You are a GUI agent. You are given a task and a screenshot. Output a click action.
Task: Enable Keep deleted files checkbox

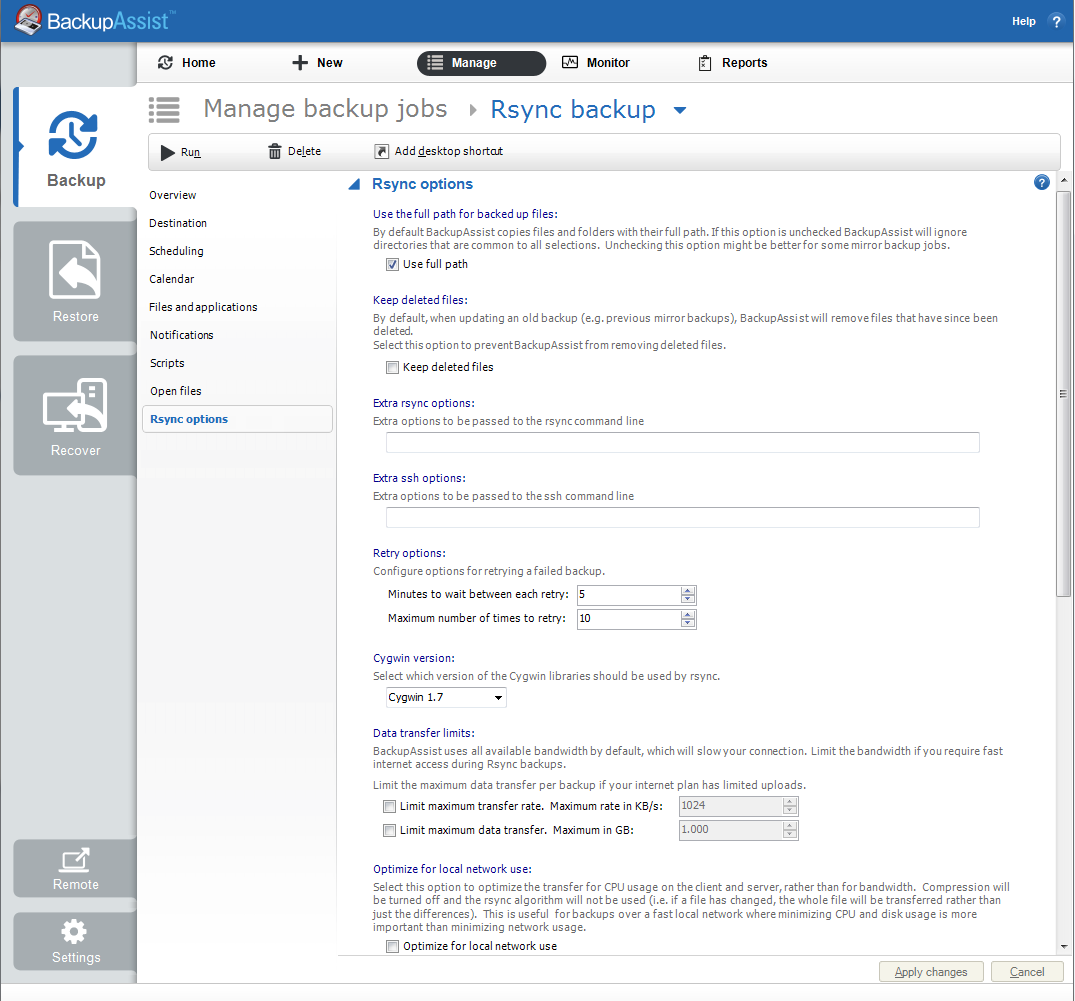392,367
